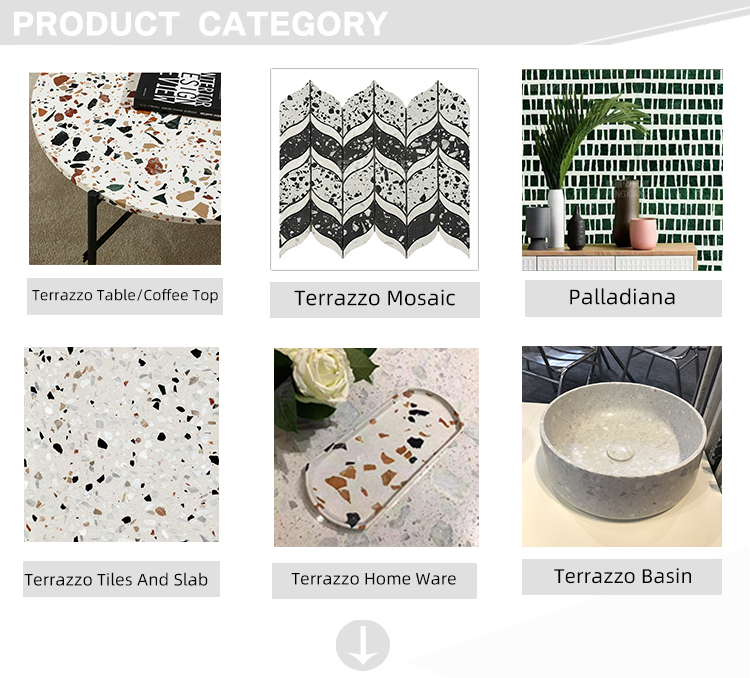Open the Terrazzo Table/Coffee Top label
750x678 pixels.
125,296
